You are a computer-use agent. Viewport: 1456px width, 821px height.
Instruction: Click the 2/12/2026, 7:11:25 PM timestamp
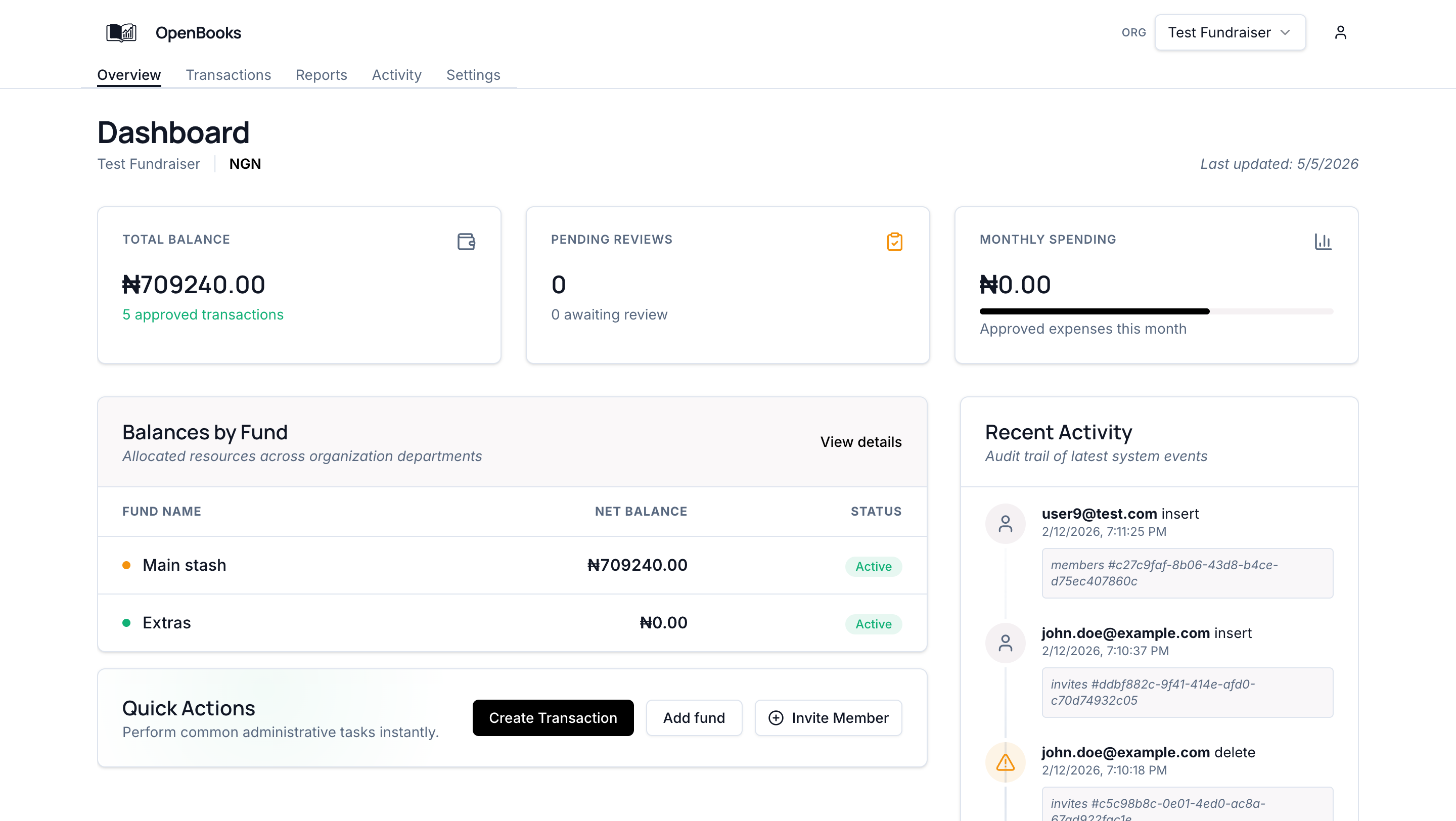(x=1104, y=532)
